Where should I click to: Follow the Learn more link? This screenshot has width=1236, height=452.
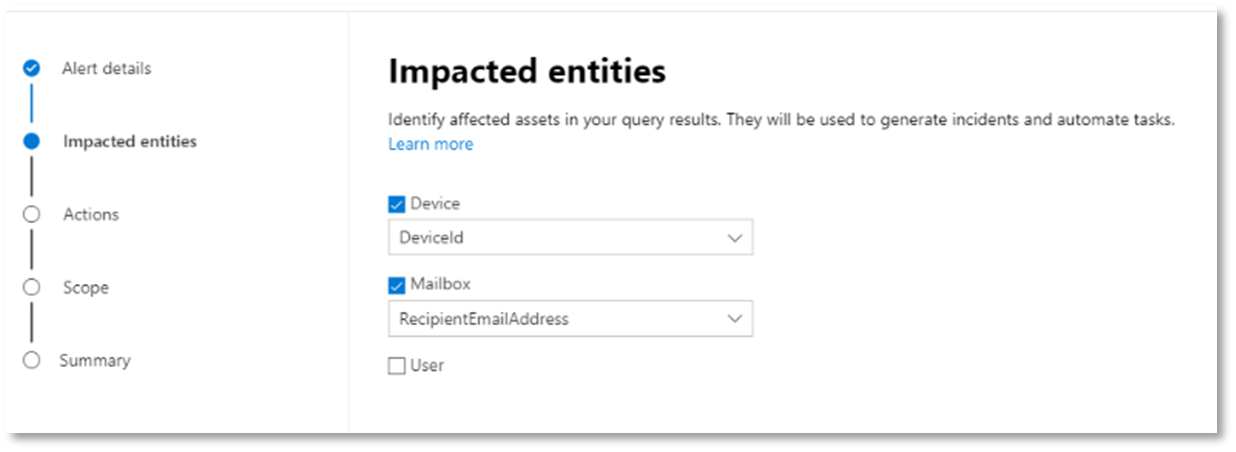(430, 144)
